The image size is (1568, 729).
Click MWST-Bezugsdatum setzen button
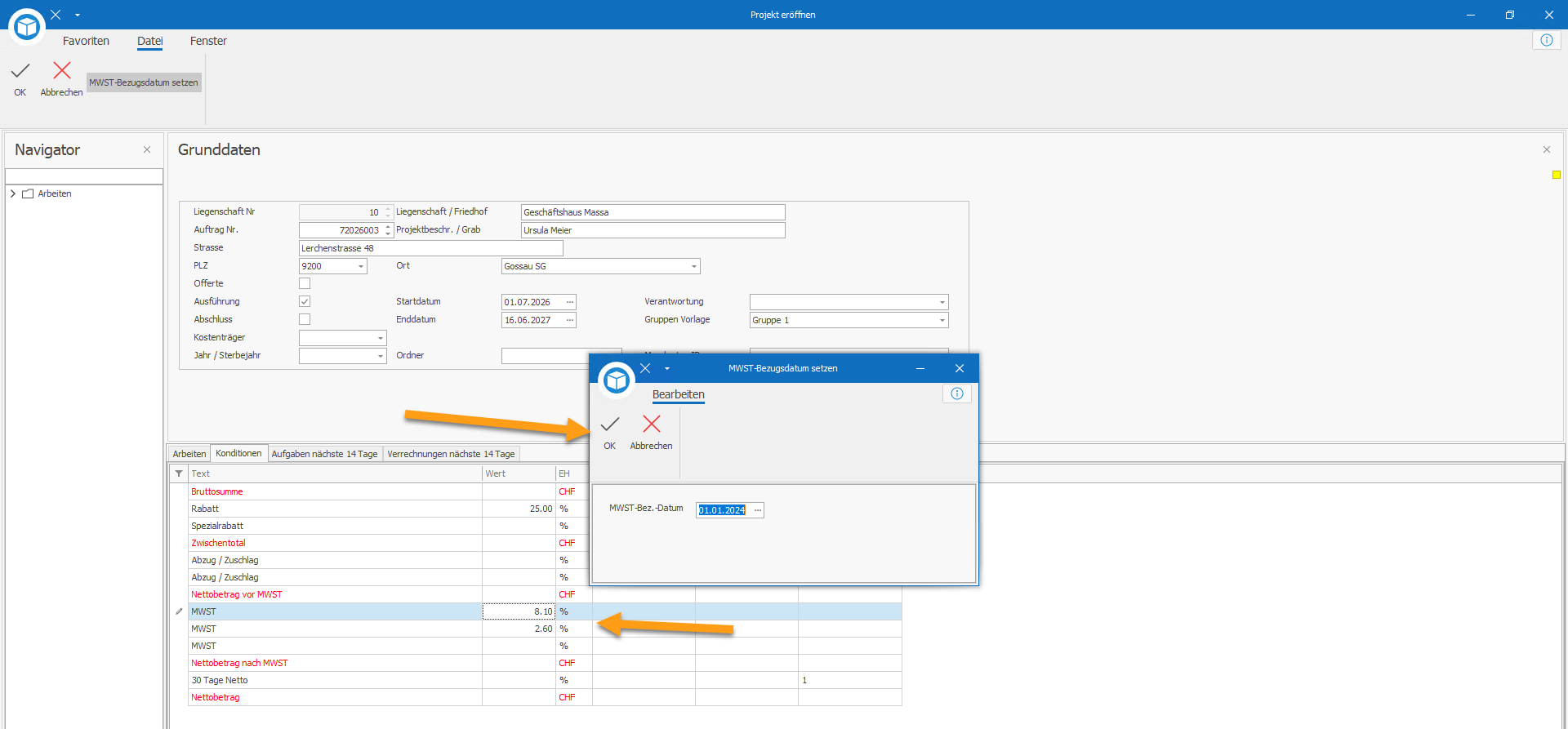coord(144,82)
